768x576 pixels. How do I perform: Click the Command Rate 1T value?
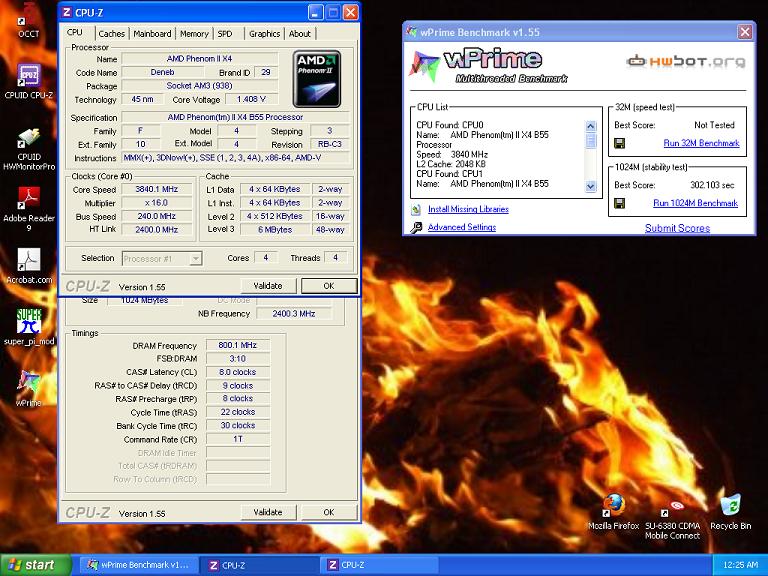(238, 439)
